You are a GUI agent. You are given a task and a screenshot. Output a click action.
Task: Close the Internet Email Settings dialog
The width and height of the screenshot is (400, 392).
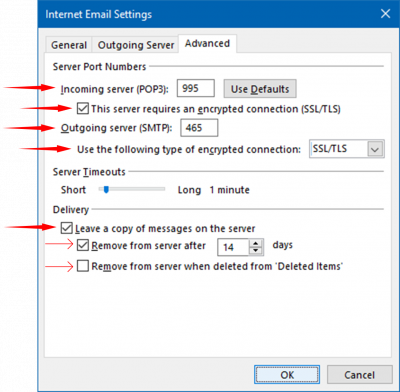coord(385,14)
